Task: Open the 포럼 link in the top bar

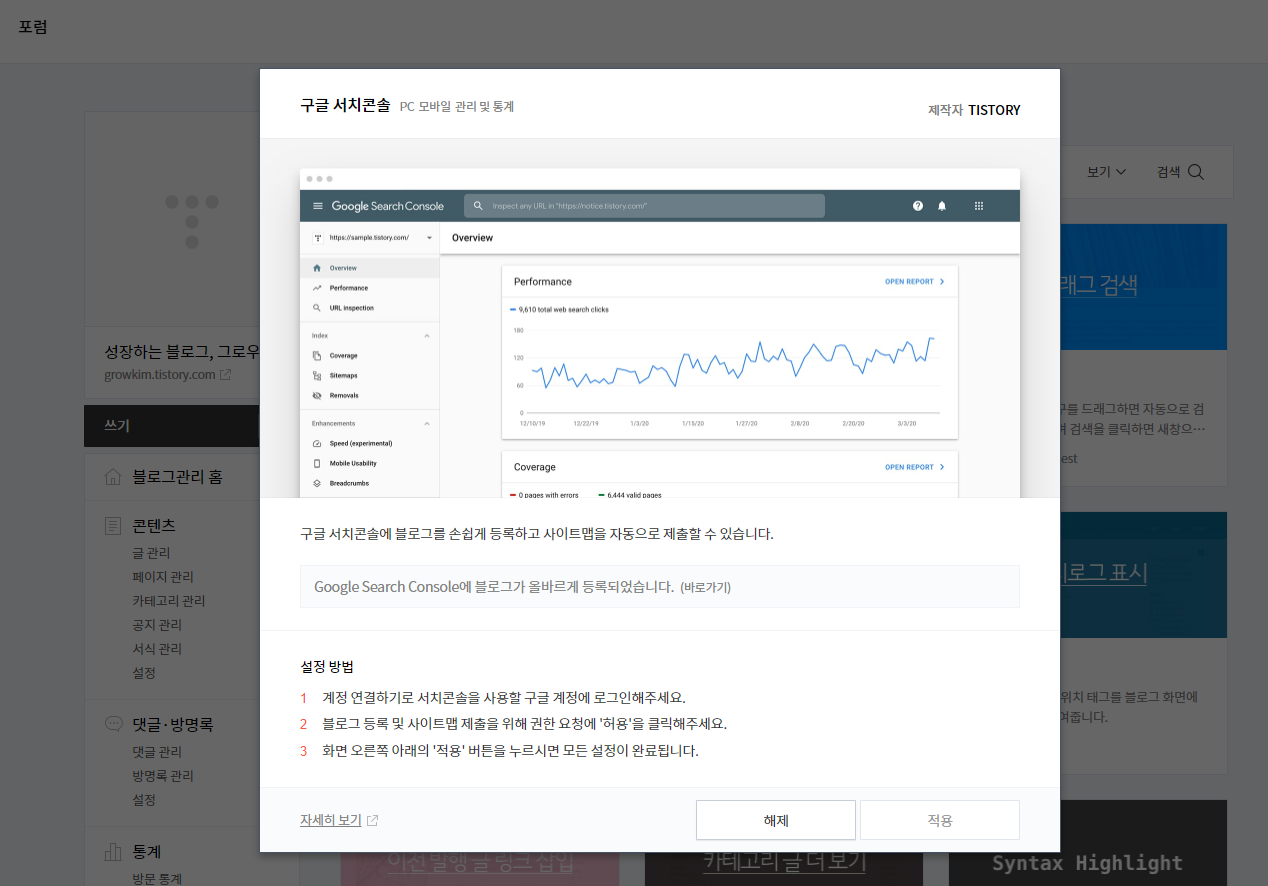Action: pos(33,27)
